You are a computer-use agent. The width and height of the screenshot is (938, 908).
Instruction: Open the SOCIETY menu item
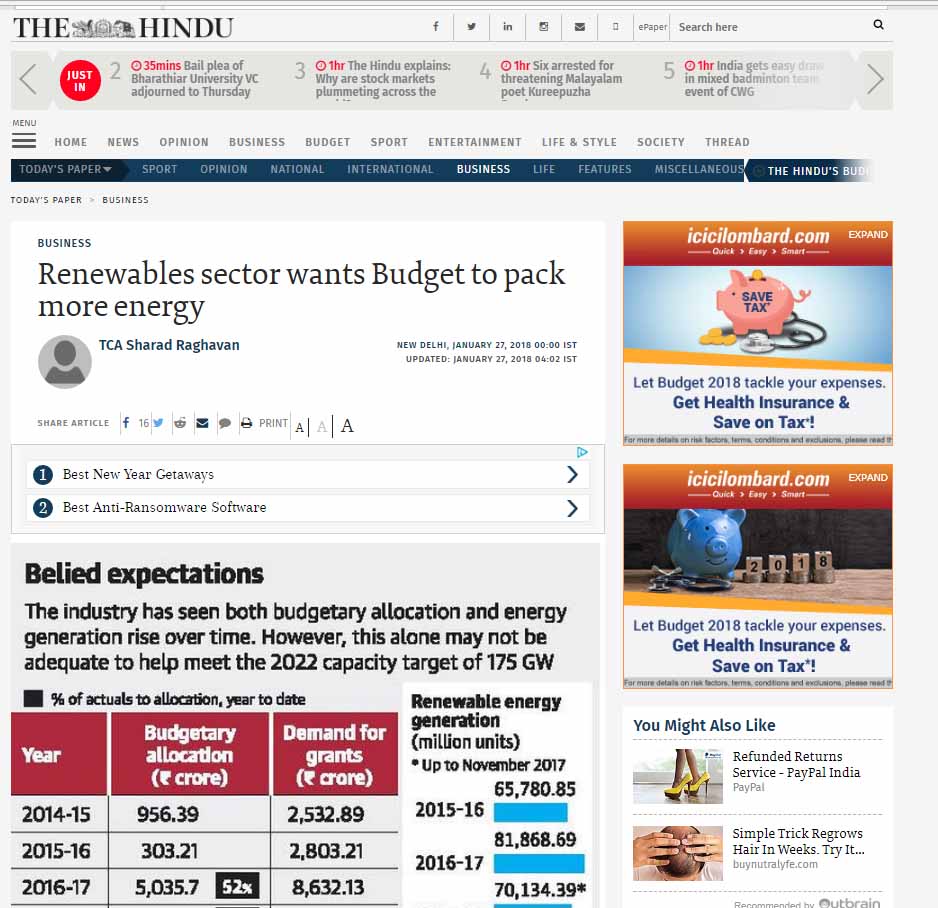click(x=660, y=142)
